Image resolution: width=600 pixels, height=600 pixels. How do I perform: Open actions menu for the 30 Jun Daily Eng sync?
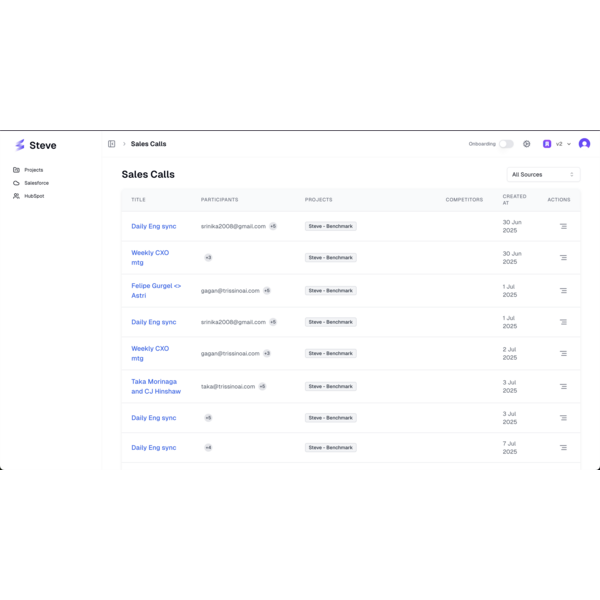[563, 226]
